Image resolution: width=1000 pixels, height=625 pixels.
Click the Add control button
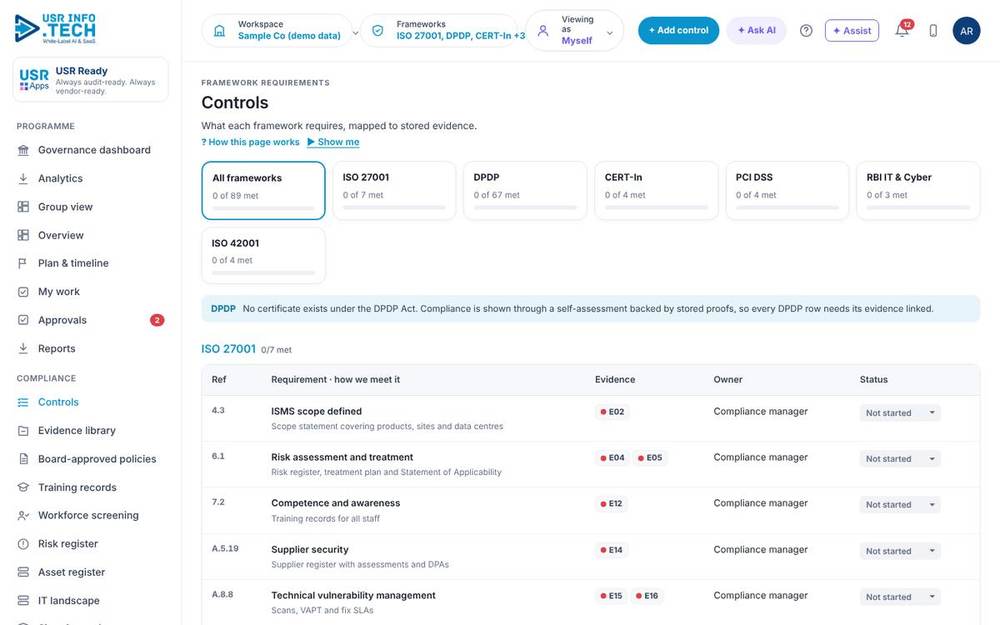click(678, 31)
